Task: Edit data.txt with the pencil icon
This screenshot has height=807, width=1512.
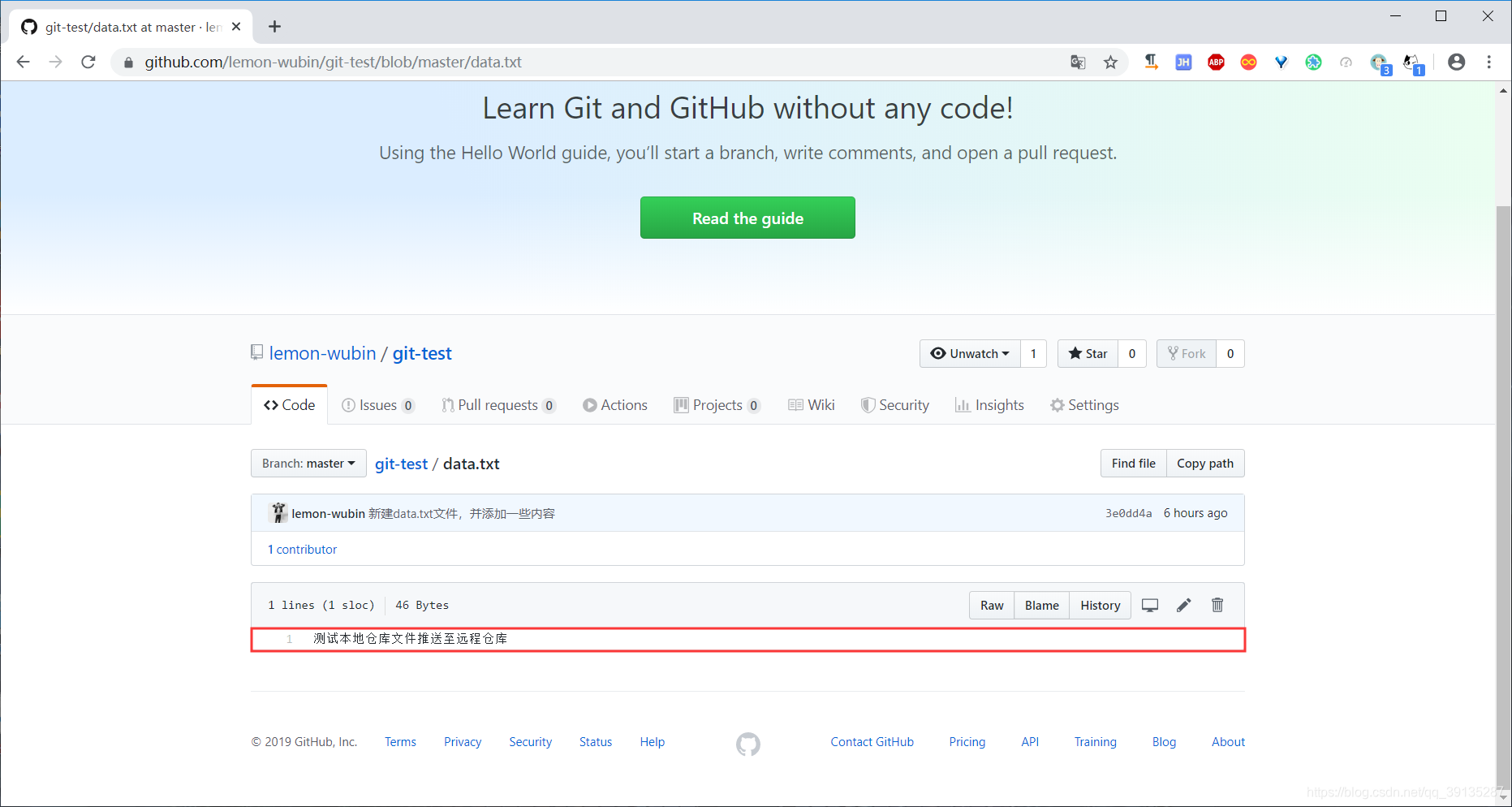Action: tap(1184, 605)
